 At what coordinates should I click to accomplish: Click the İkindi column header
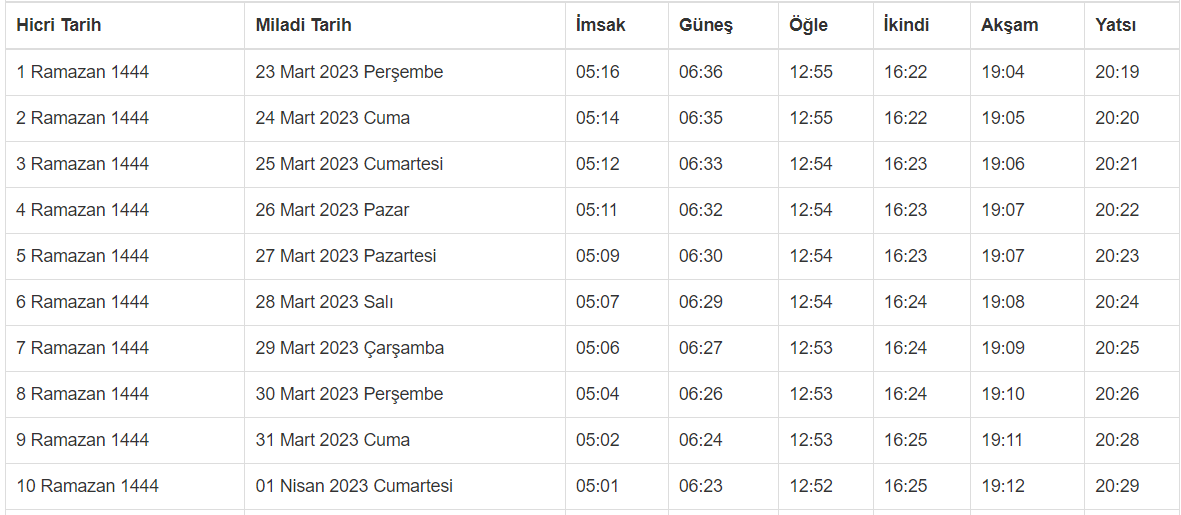(x=907, y=26)
